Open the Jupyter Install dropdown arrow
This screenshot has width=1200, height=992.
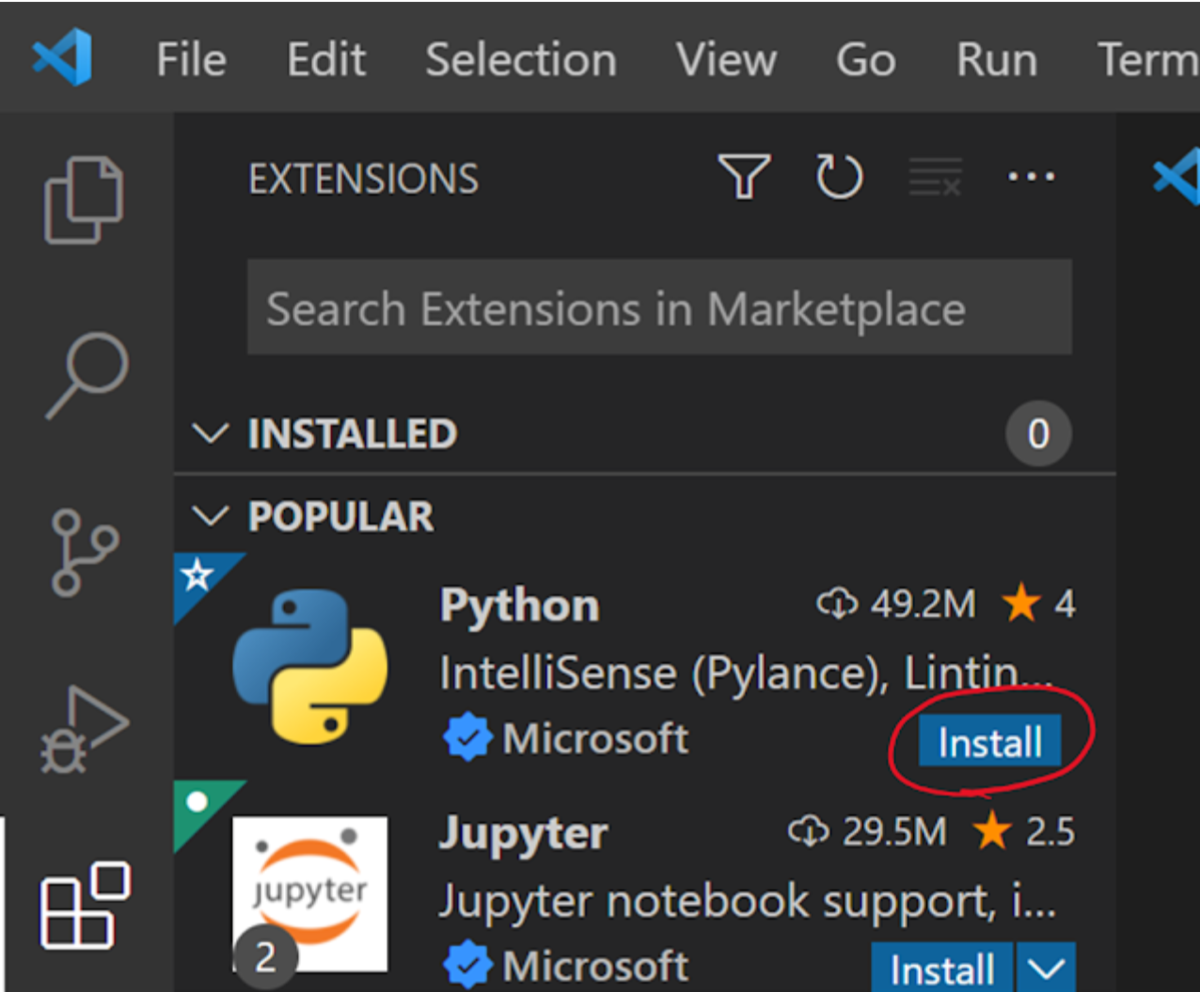point(1046,969)
